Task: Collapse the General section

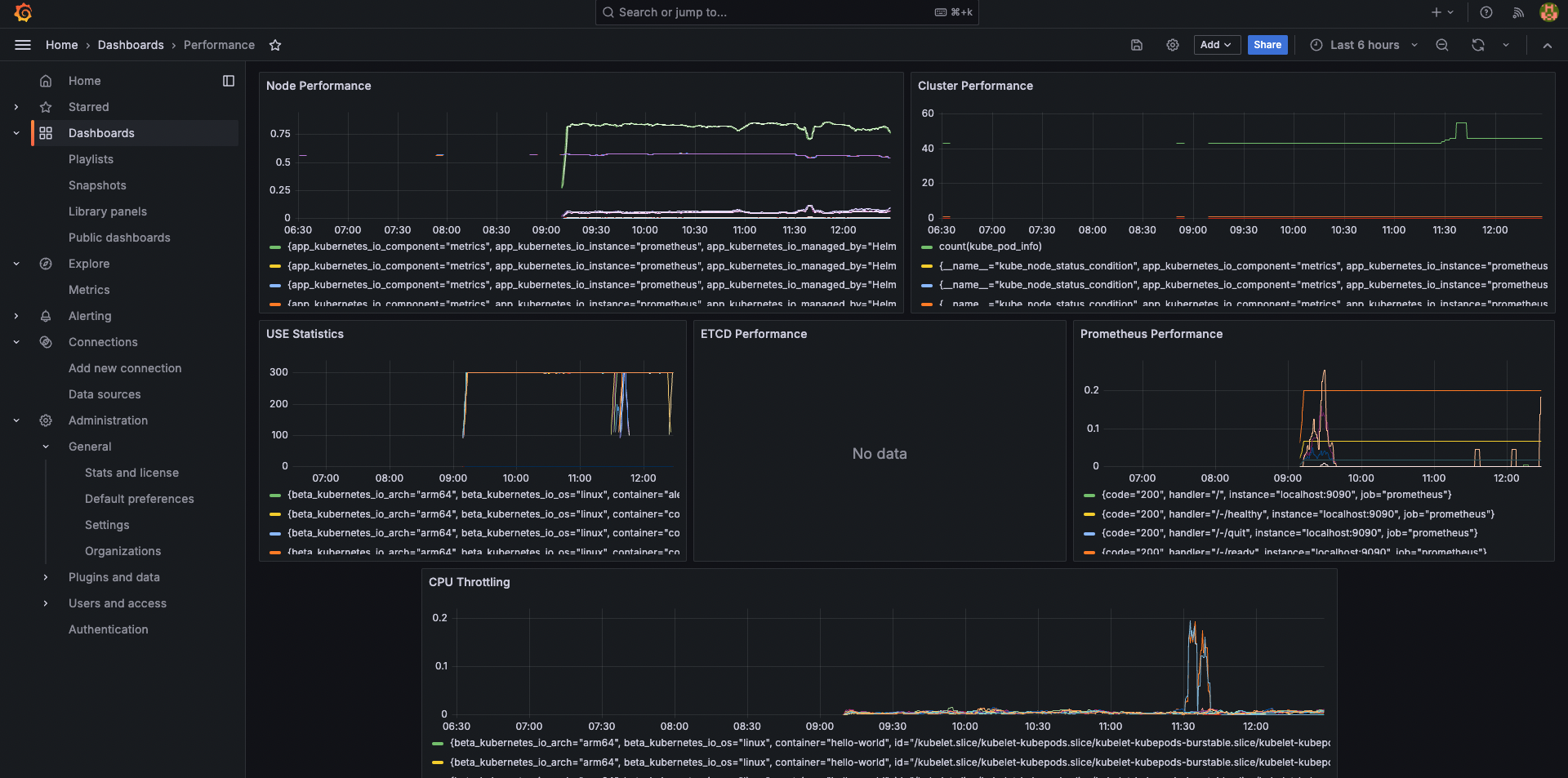Action: pyautogui.click(x=46, y=447)
